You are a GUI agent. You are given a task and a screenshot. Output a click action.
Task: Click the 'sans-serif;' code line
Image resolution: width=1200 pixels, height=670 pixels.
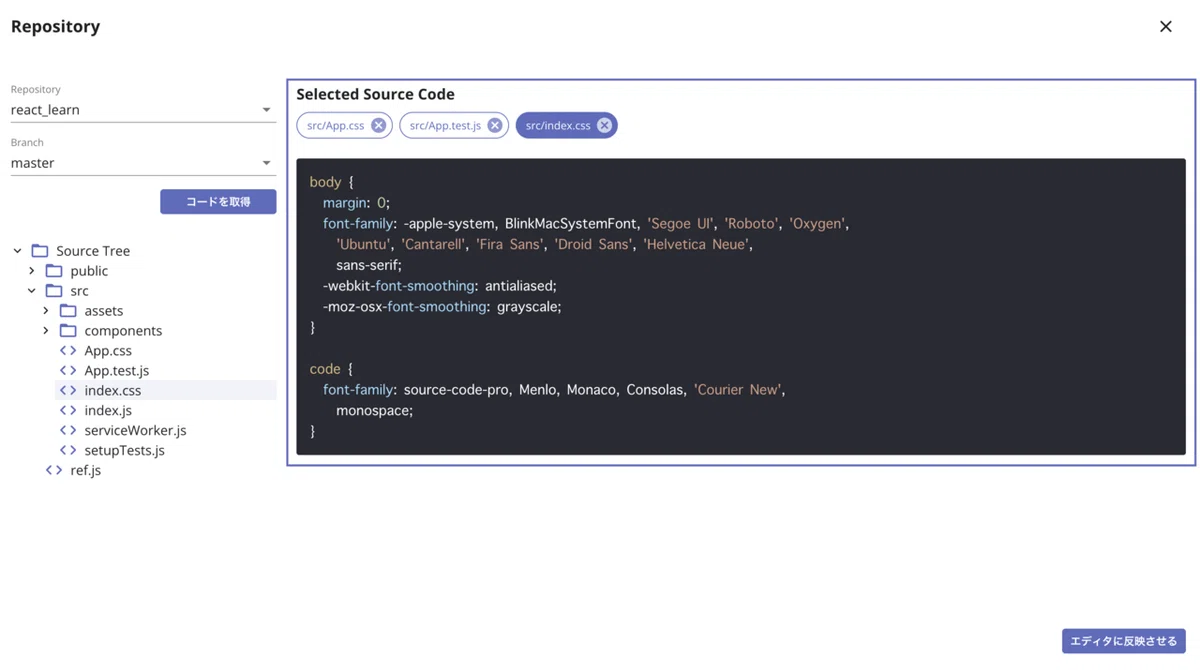(x=369, y=265)
